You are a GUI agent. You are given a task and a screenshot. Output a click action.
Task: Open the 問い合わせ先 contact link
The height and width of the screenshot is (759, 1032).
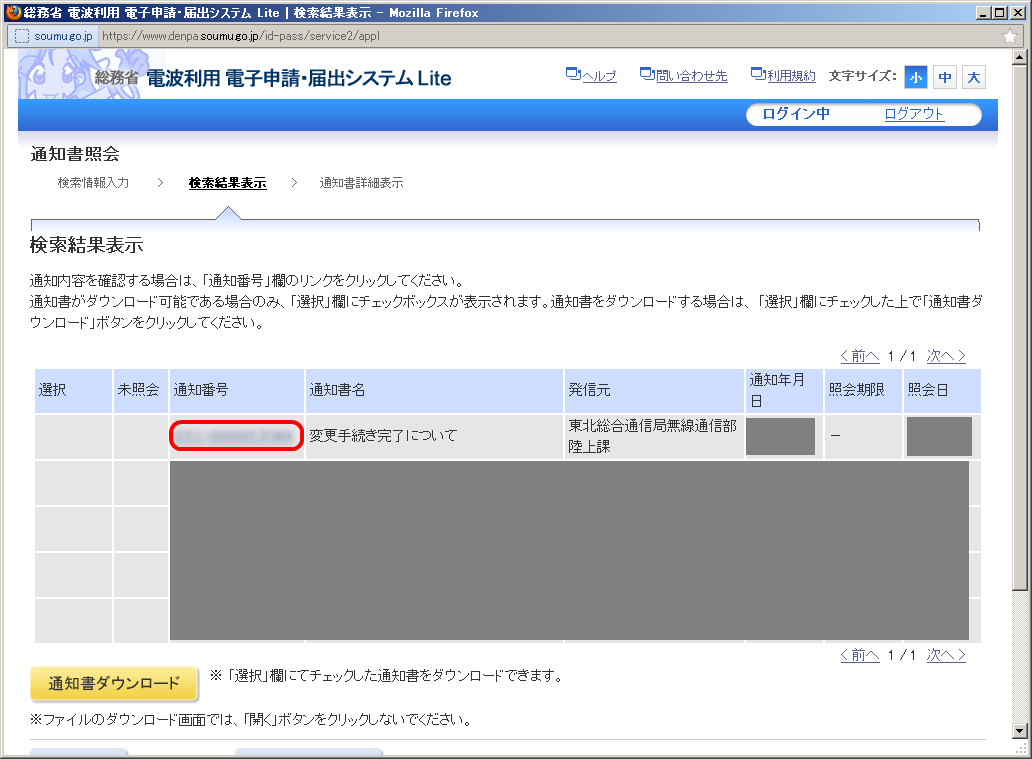pos(684,76)
